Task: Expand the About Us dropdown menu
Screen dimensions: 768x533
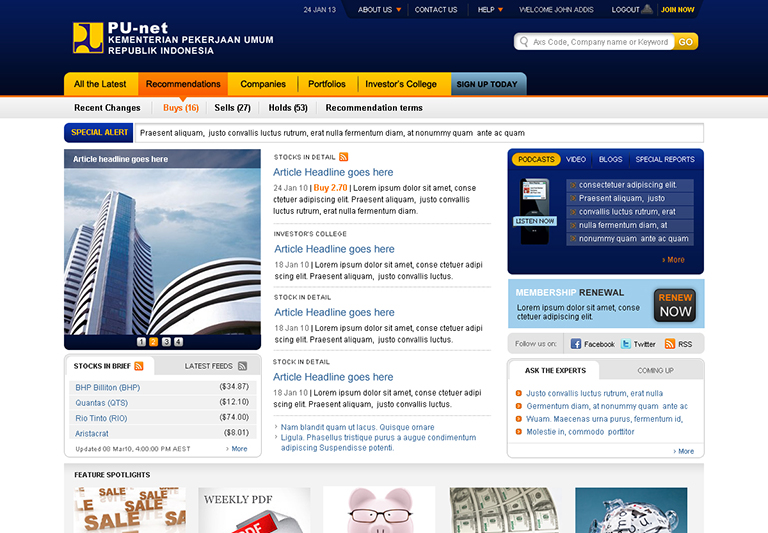Action: point(399,10)
